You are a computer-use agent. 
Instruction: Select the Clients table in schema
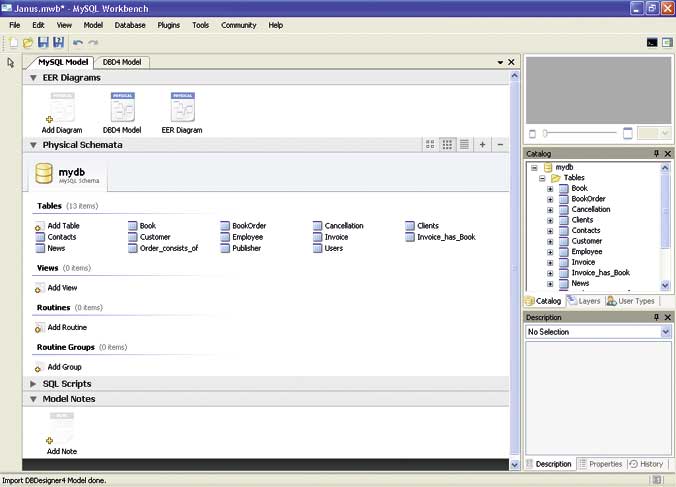coord(422,226)
